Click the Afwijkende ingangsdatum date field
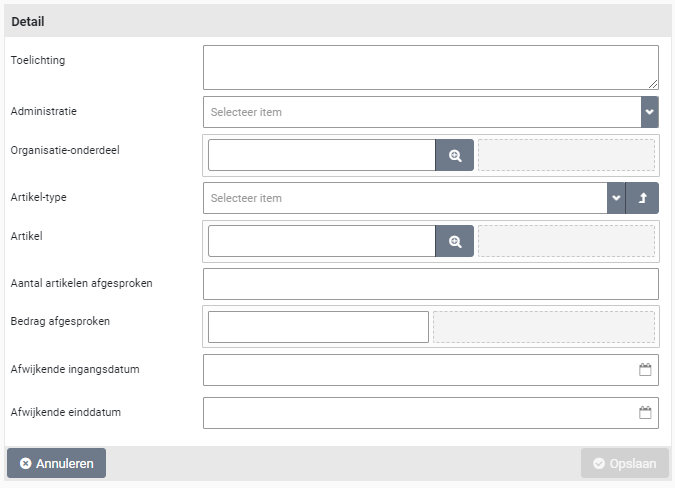This screenshot has height=488, width=675. (418, 370)
